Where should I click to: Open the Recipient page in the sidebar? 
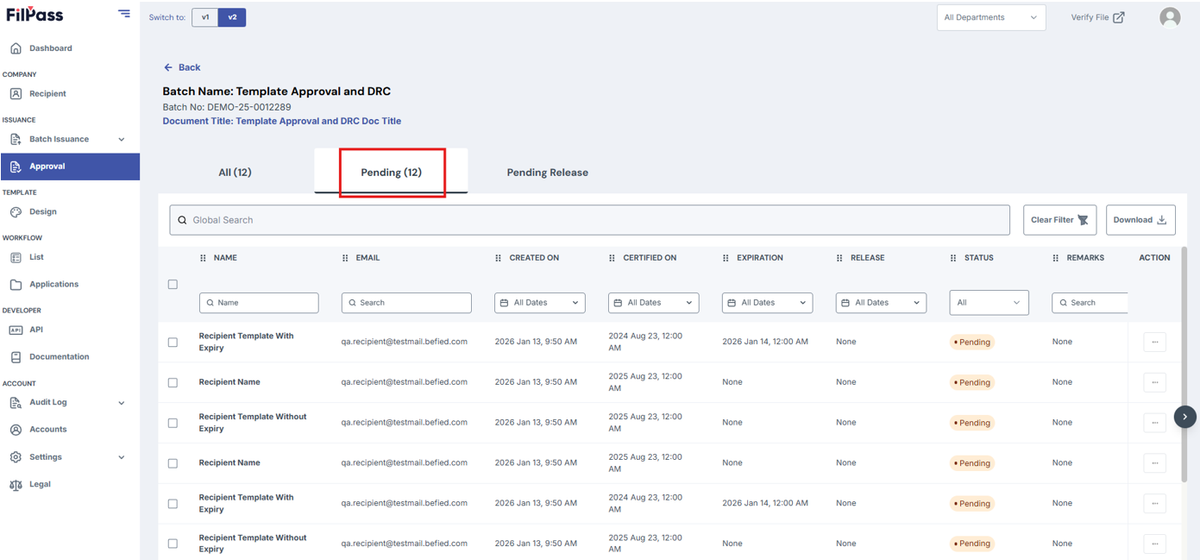[47, 94]
